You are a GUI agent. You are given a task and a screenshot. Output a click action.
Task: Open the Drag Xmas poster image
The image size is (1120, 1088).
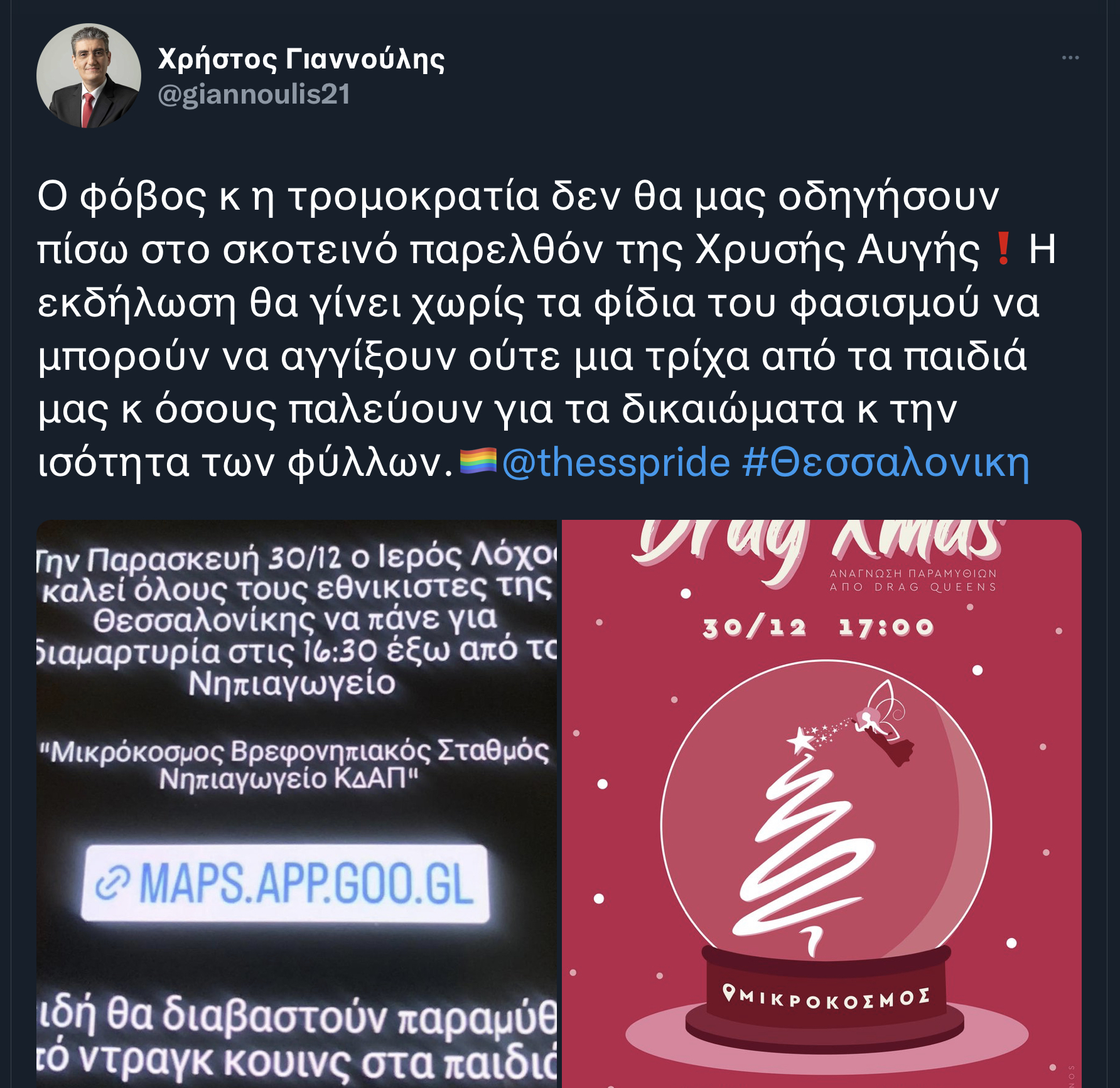pos(822,804)
